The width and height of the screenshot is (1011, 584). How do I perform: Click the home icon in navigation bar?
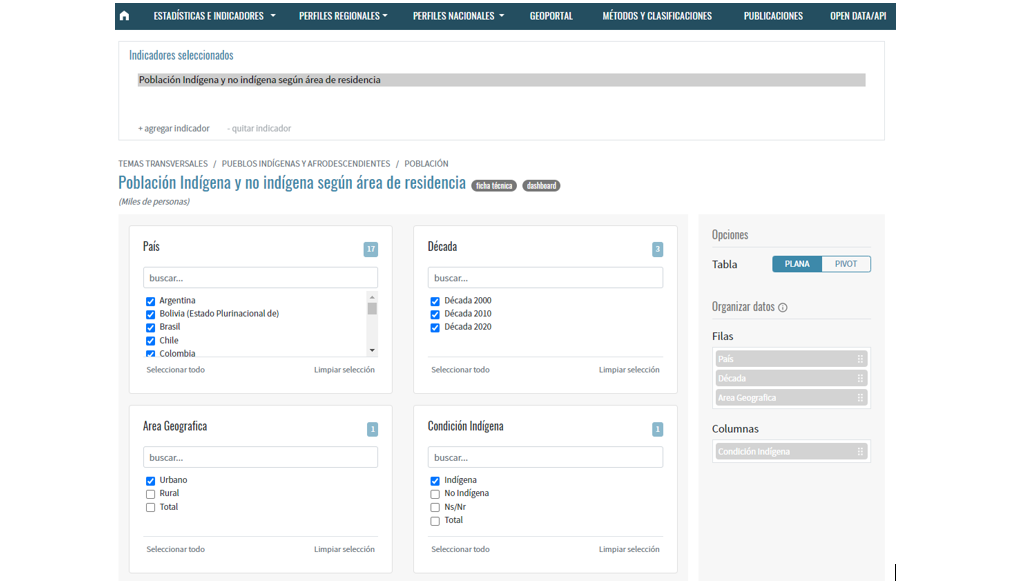(124, 16)
